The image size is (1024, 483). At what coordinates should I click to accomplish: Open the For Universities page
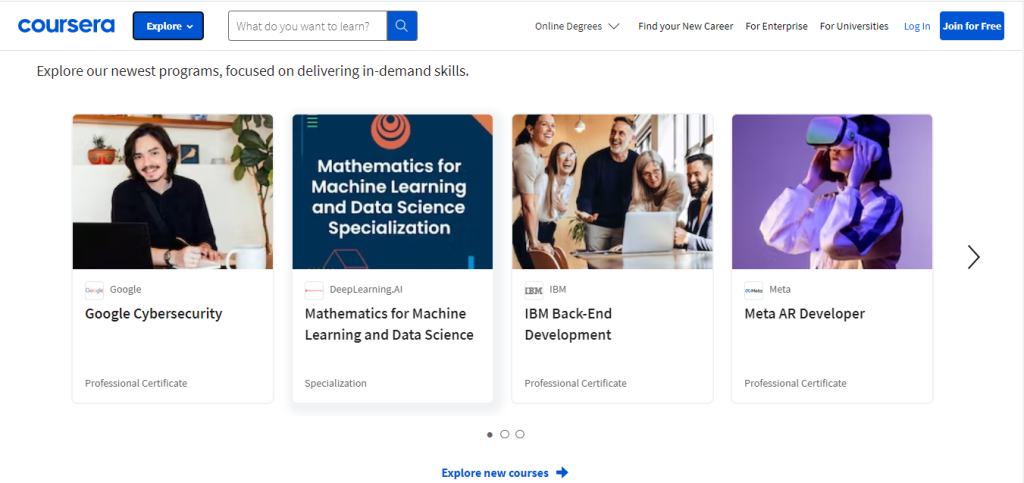point(854,26)
